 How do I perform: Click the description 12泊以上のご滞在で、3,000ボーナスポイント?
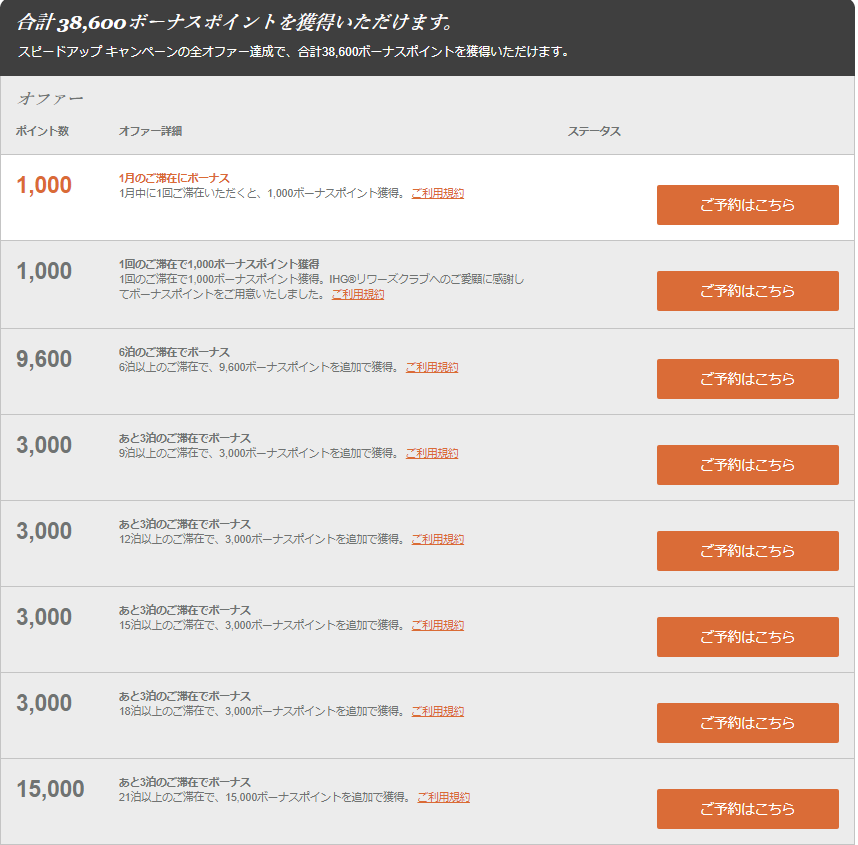coord(262,539)
